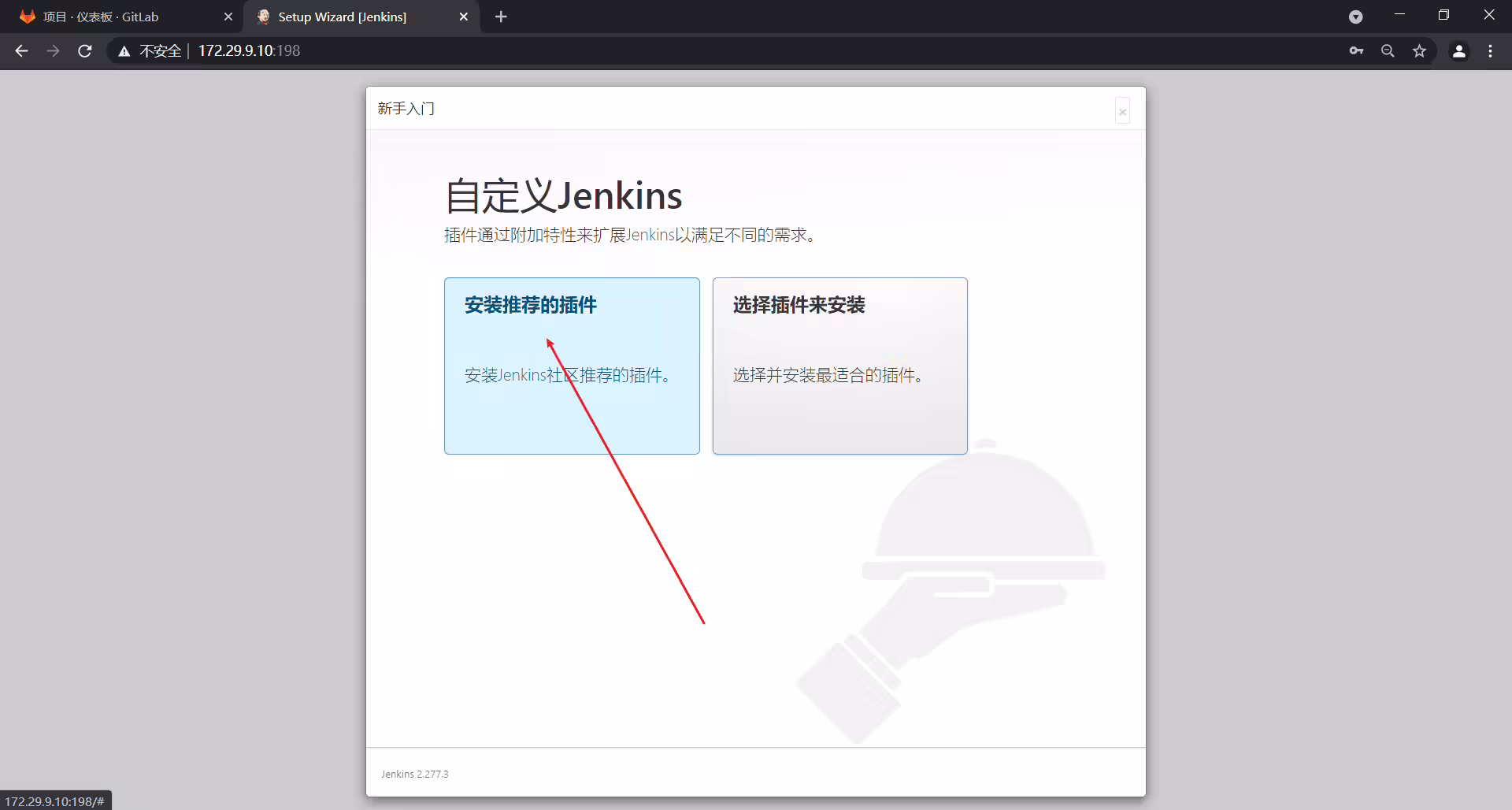Screen dimensions: 1512x810
Task: Bookmark this page with the star icon
Action: click(x=1419, y=50)
